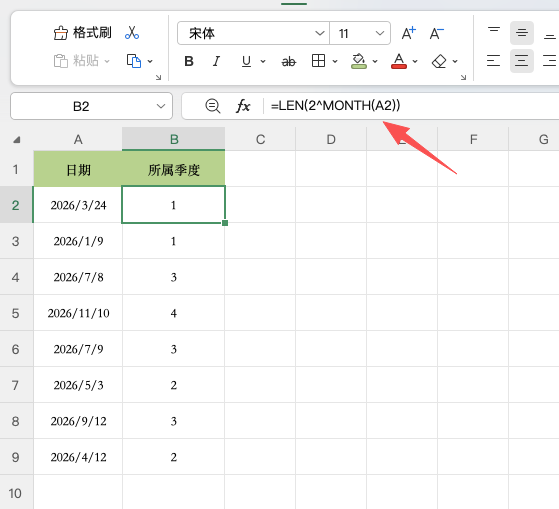Open Font color dropdown arrow

(x=415, y=61)
